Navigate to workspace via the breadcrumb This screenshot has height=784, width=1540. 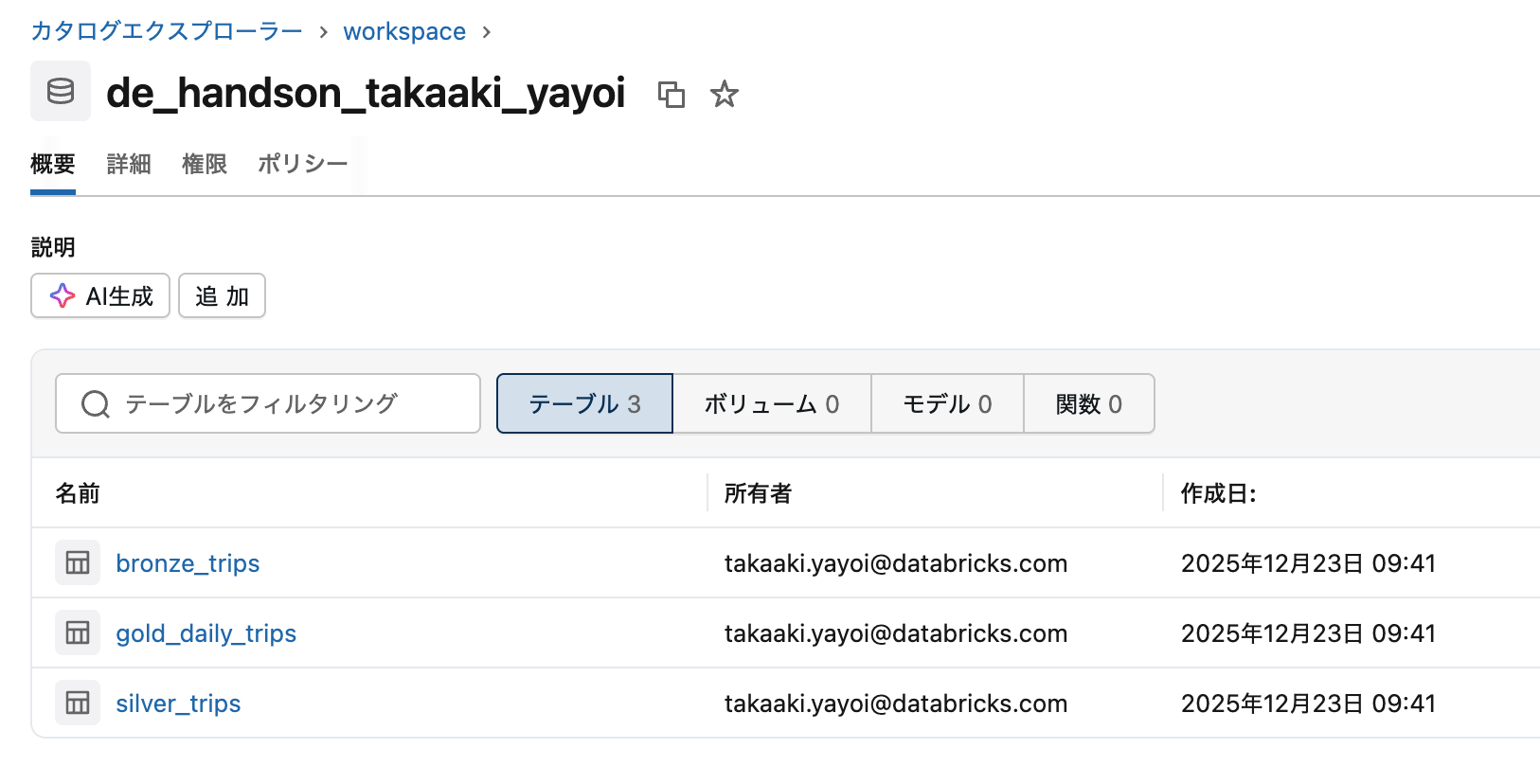point(403,30)
